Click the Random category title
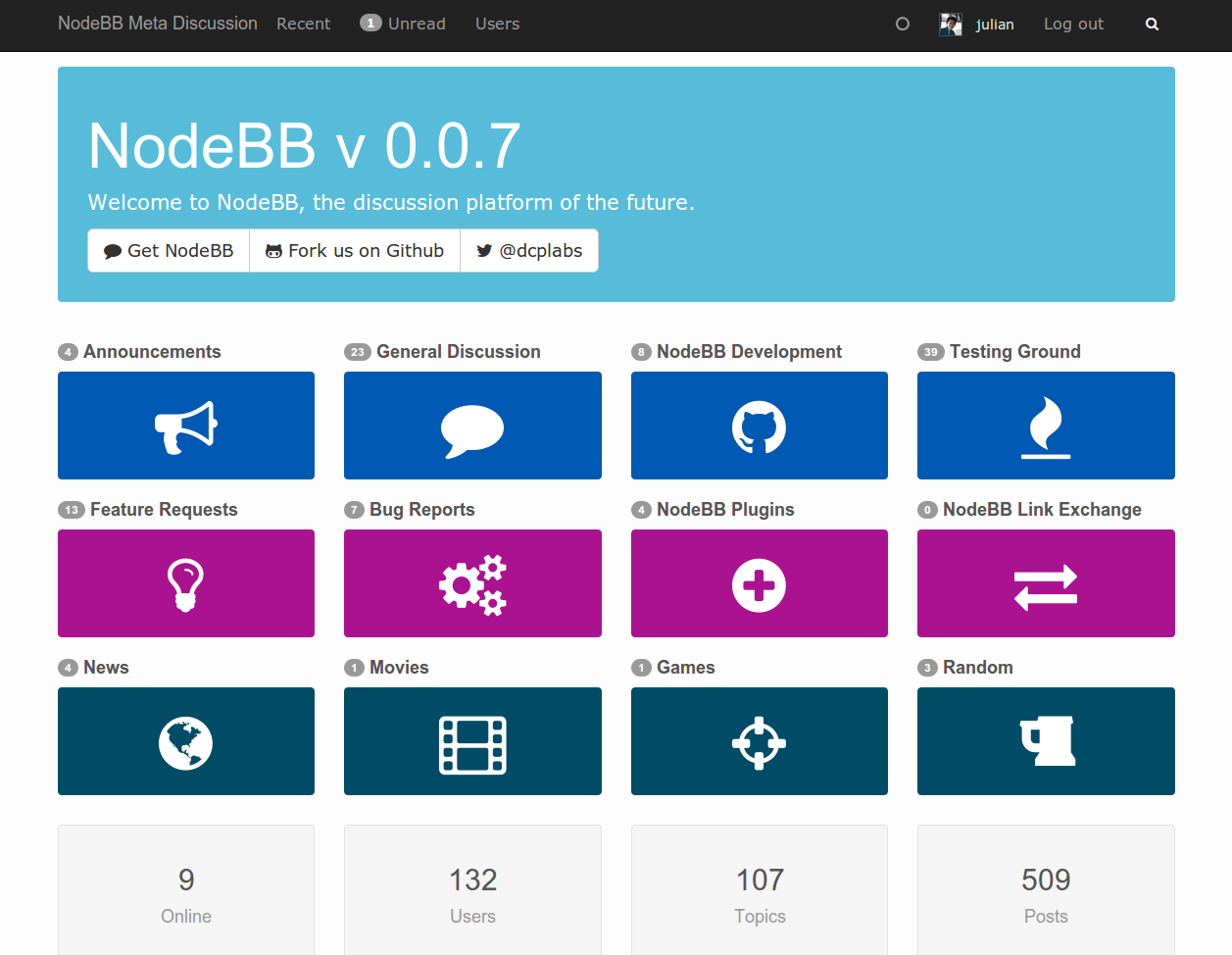Viewport: 1232px width, 955px height. pyautogui.click(x=978, y=668)
